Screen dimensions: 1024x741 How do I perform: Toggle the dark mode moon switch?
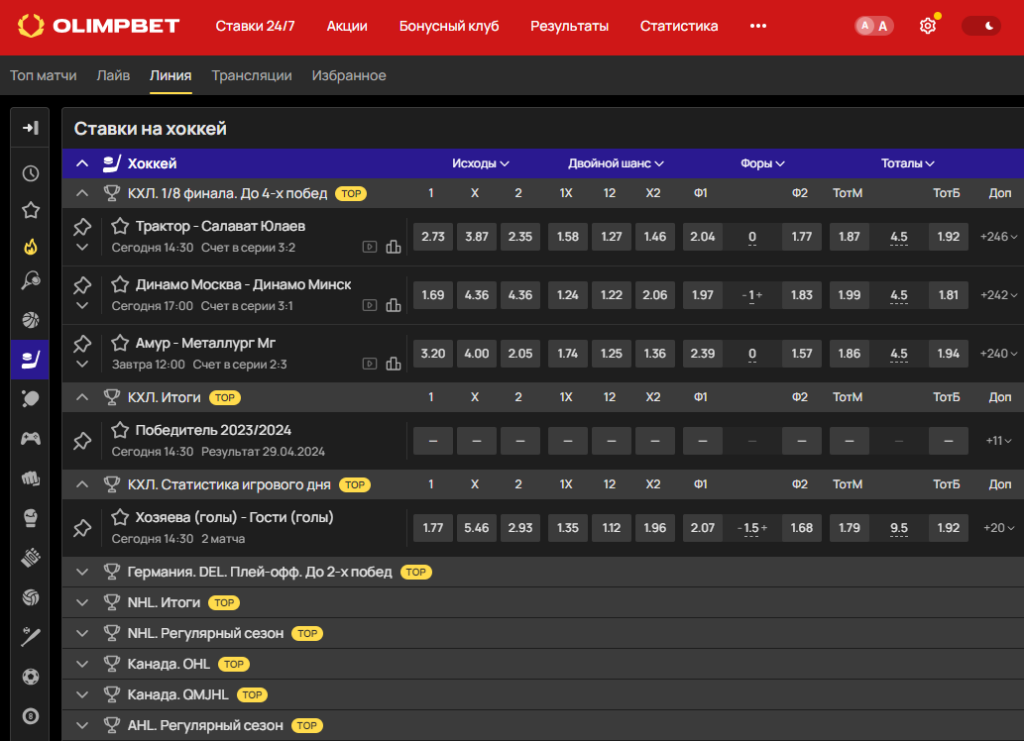[981, 26]
